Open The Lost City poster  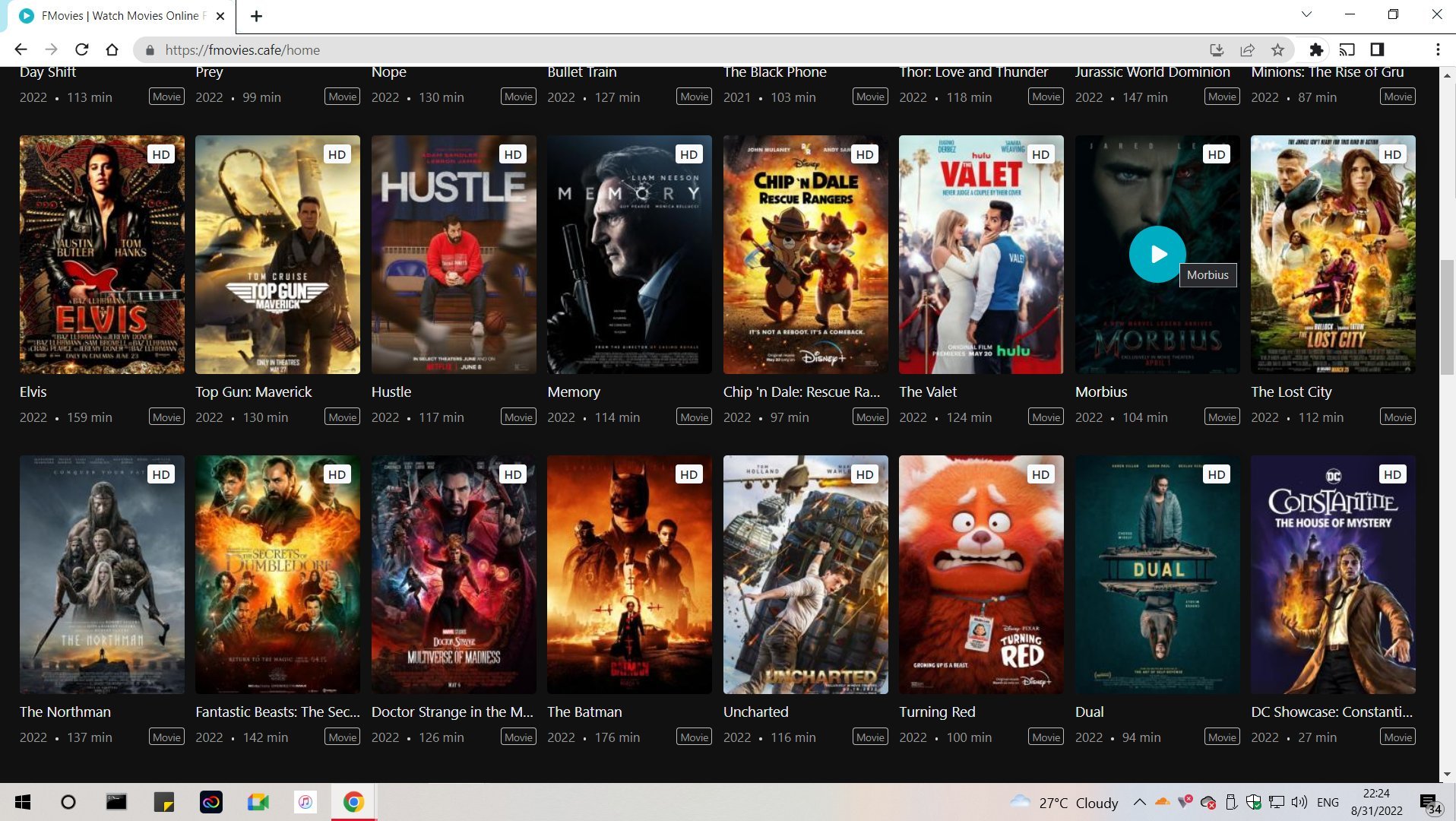pos(1333,255)
